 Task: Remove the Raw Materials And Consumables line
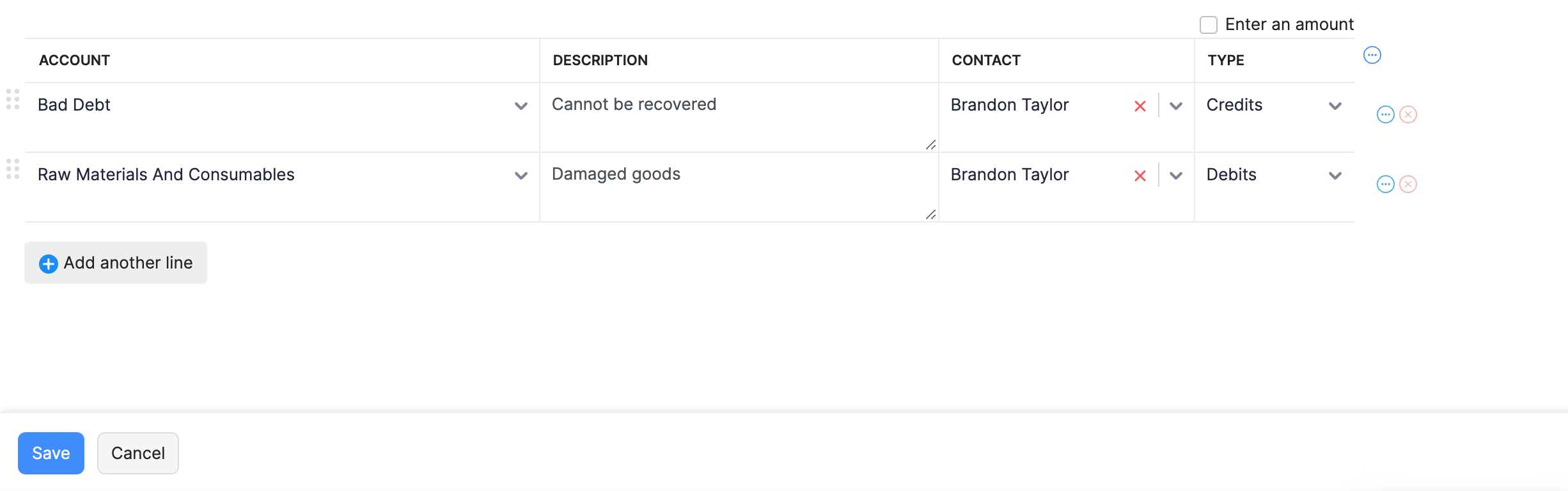[x=1408, y=185]
